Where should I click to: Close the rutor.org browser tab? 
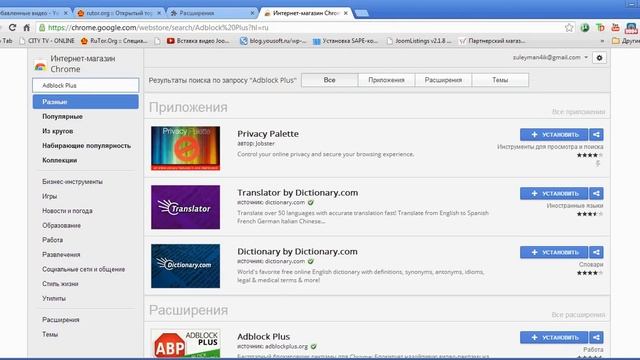coord(159,13)
